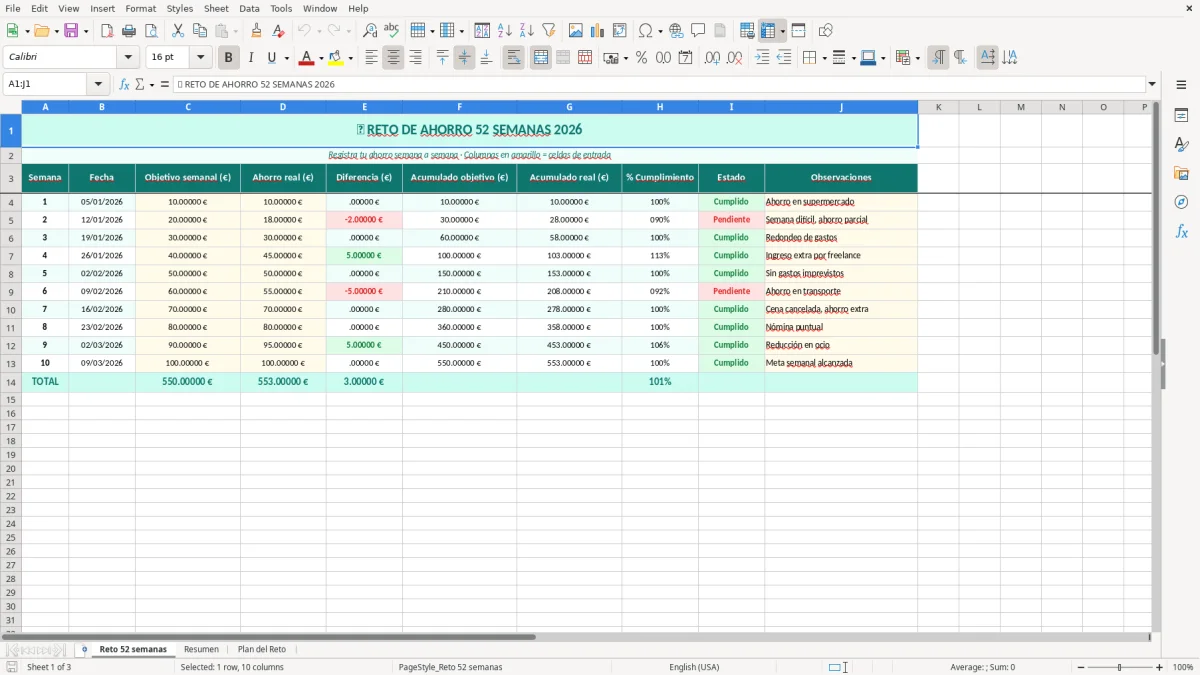Screen dimensions: 1200x675
Task: Open the Data menu
Action: (x=249, y=8)
